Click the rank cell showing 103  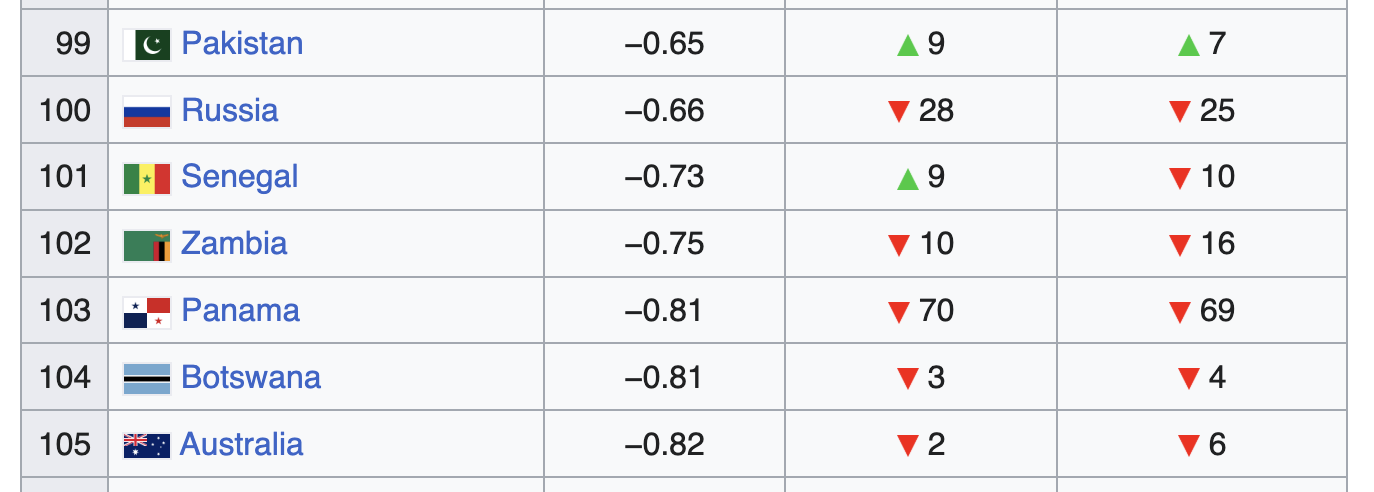[x=65, y=311]
